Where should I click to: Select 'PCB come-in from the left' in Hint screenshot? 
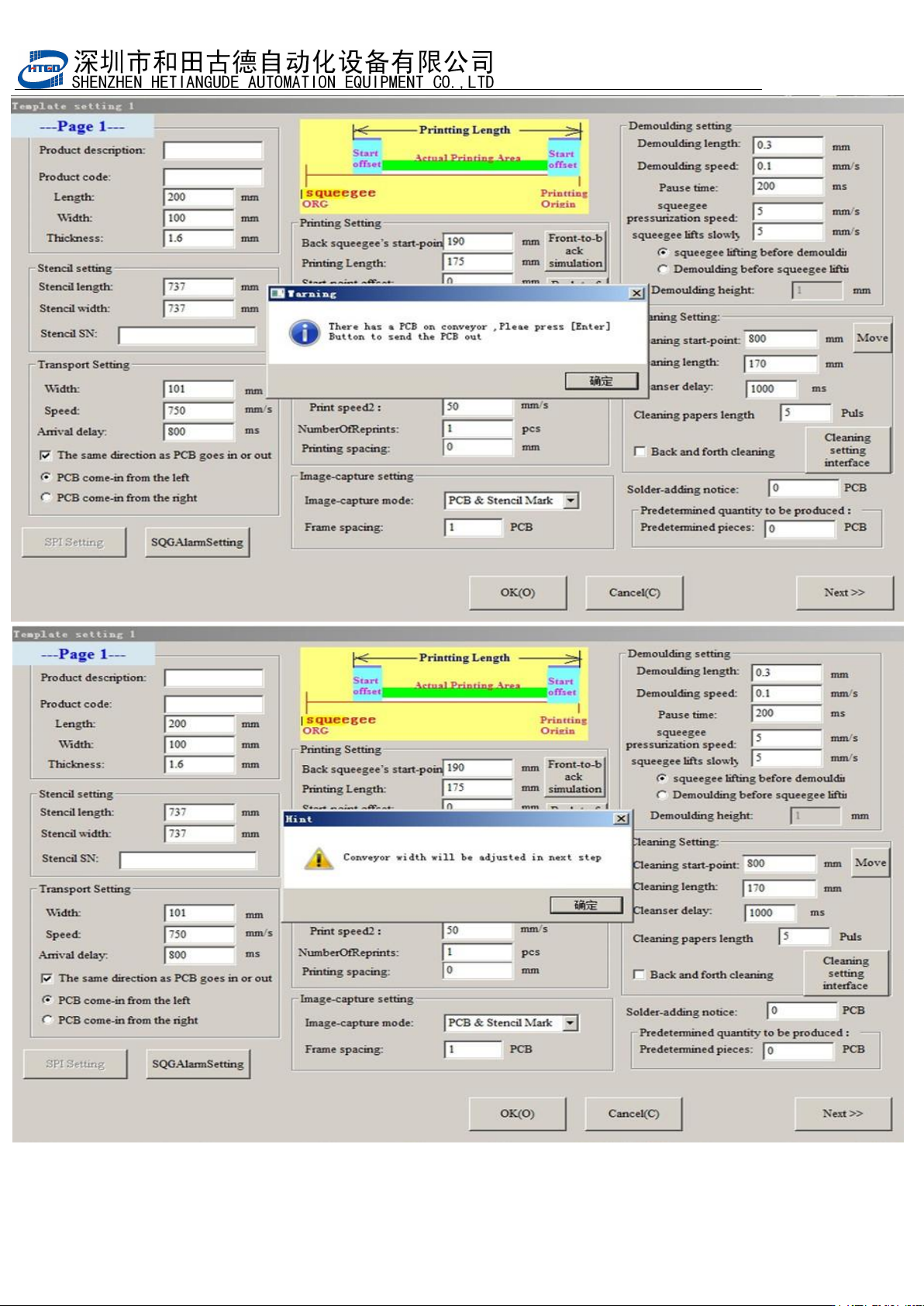(47, 1000)
